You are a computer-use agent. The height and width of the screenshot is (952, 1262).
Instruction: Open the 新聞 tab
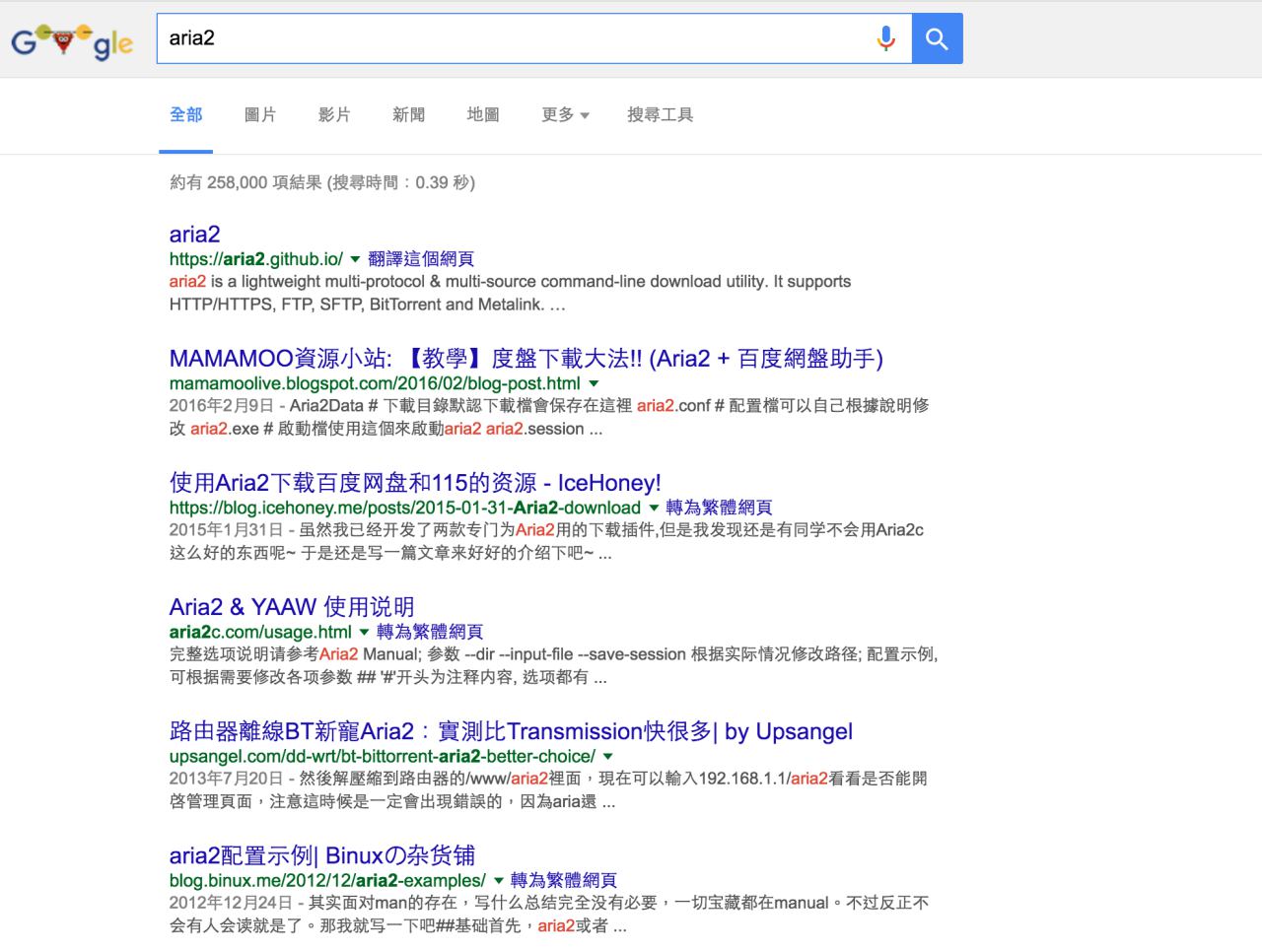[408, 115]
